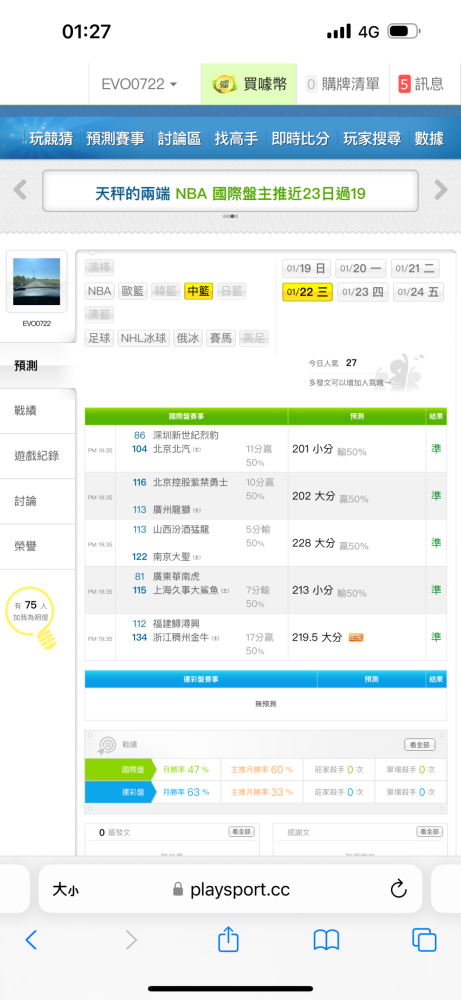Image resolution: width=461 pixels, height=1000 pixels.
Task: Click 看全部 in 戰績 section
Action: pyautogui.click(x=420, y=744)
